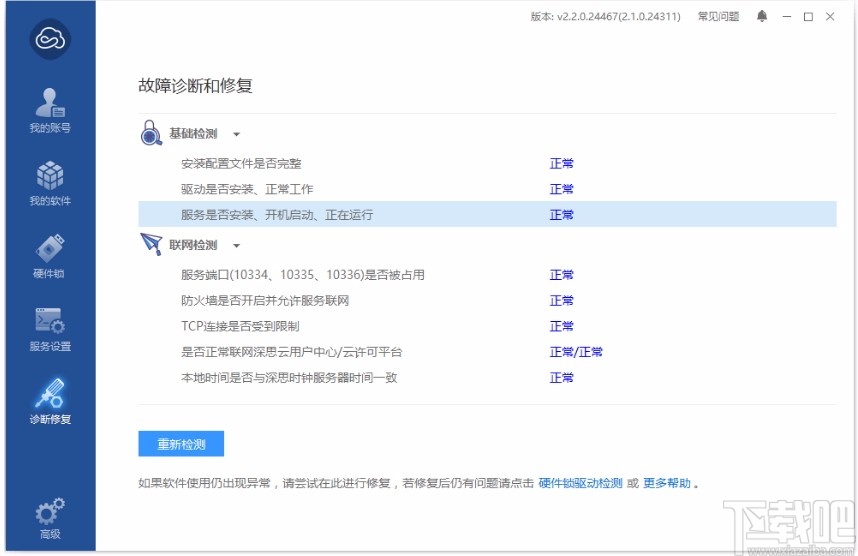Screen dimensions: 858x556
Task: Click the 联网检测 paper plane icon
Action: point(152,244)
